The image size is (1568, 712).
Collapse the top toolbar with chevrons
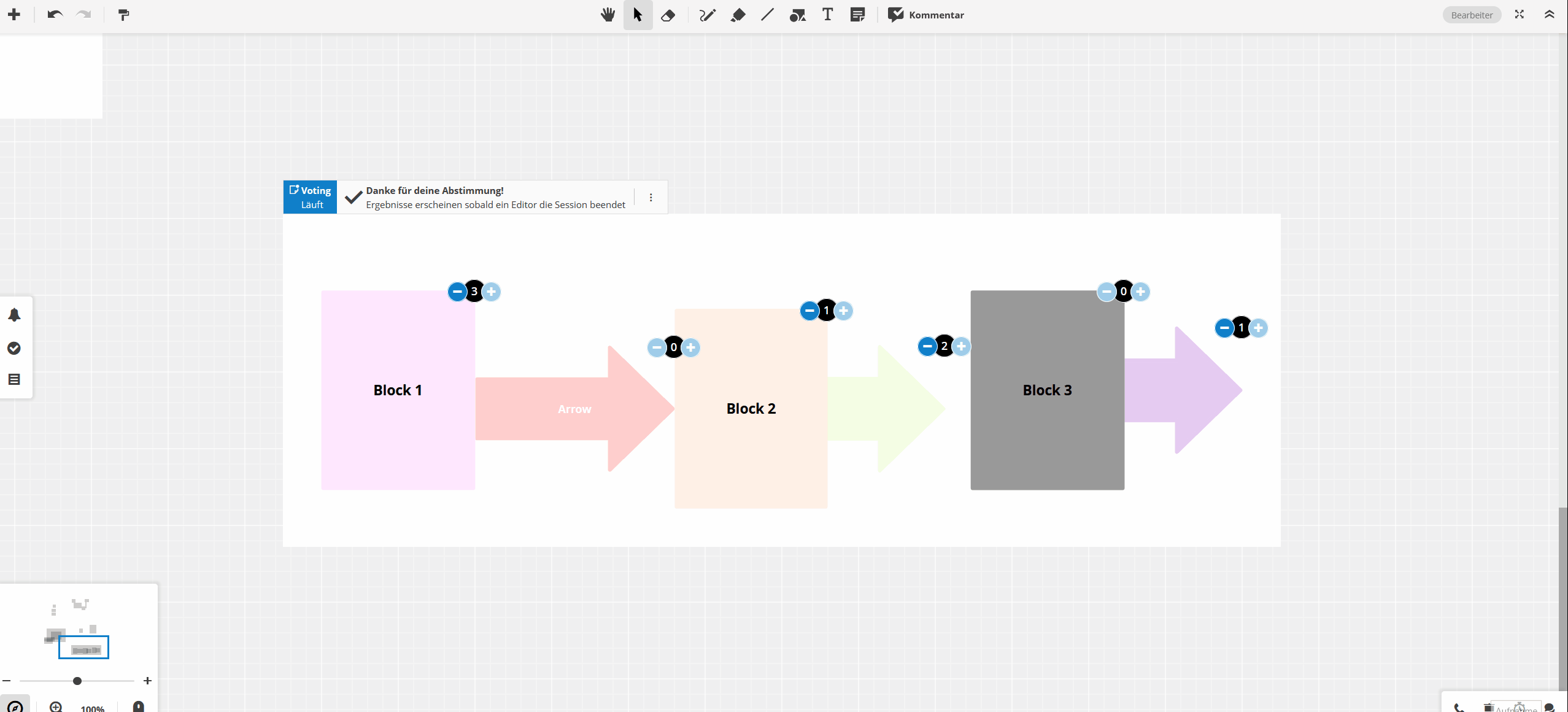coord(1549,14)
